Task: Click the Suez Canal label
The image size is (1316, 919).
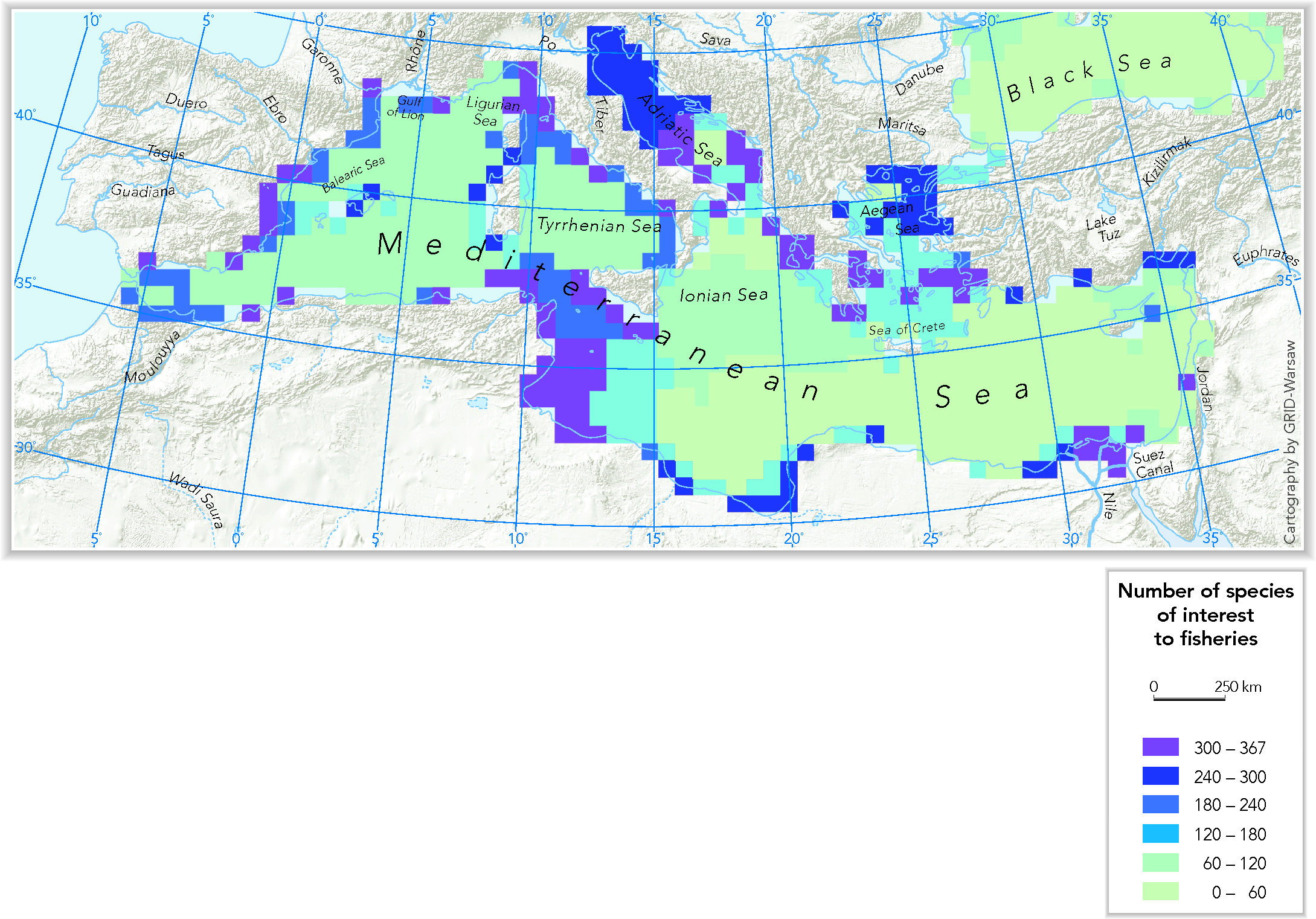Action: (x=1152, y=463)
